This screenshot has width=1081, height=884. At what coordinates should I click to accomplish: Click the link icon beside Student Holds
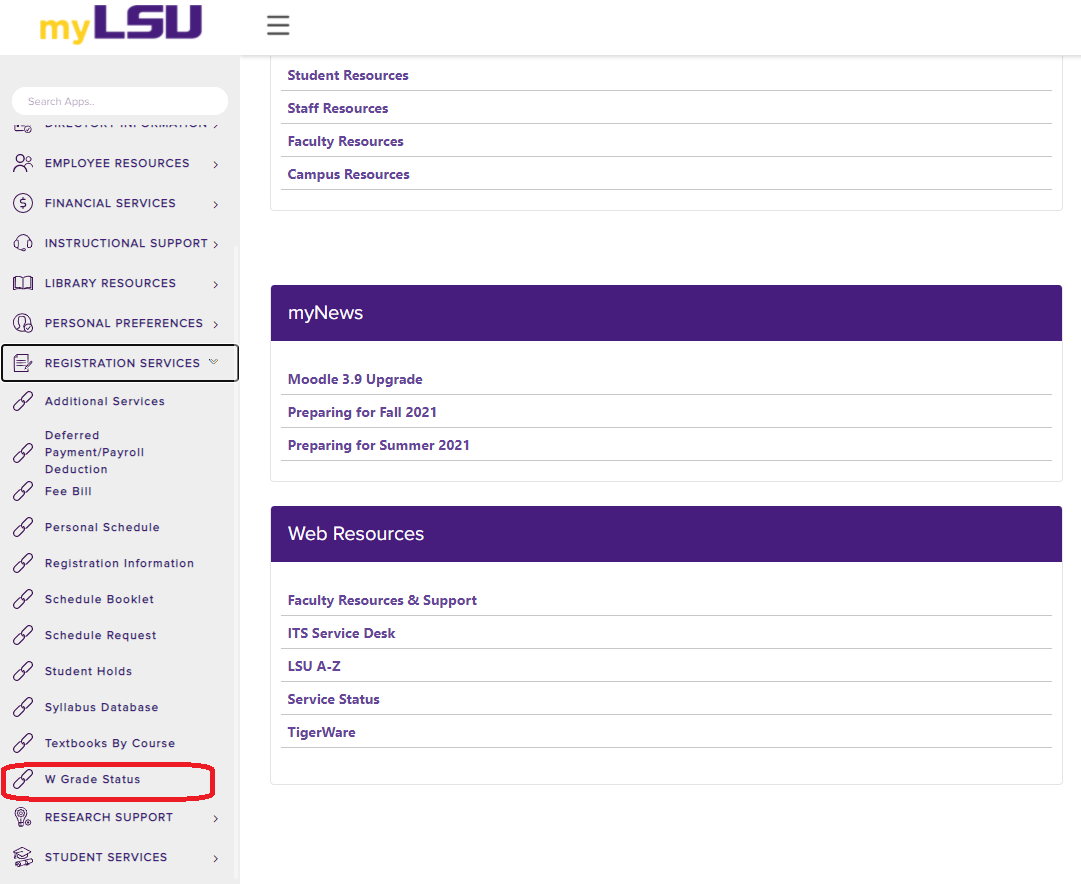[23, 671]
